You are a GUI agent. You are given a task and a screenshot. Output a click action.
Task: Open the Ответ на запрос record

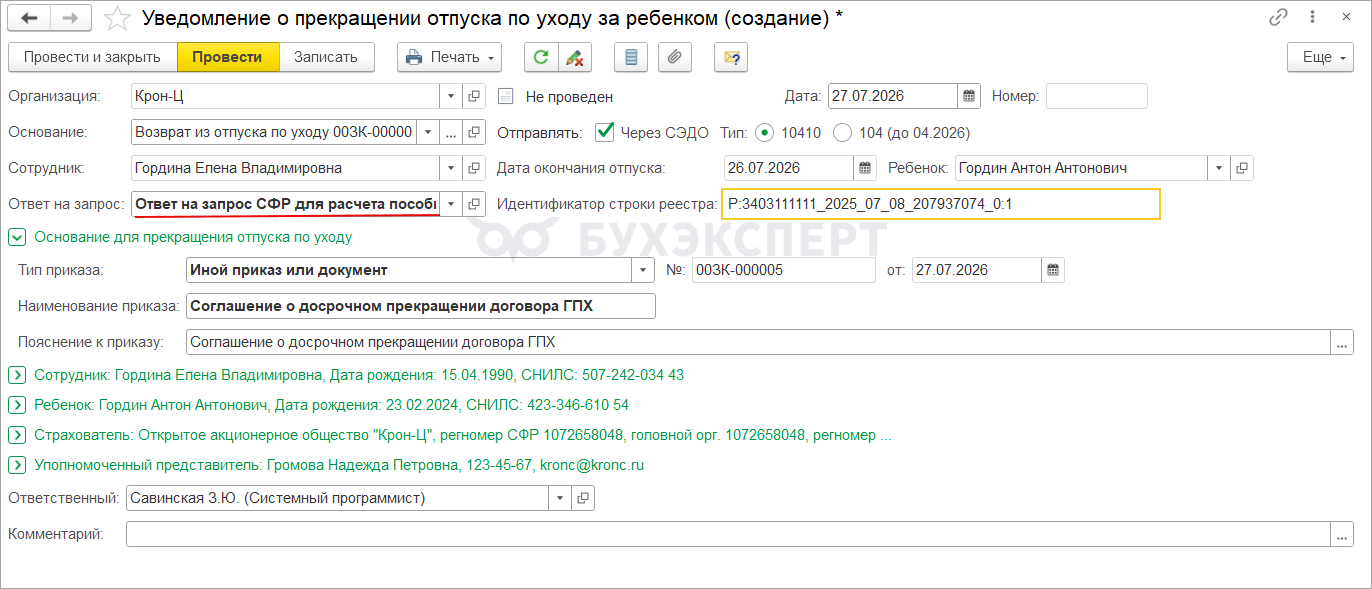[x=475, y=204]
